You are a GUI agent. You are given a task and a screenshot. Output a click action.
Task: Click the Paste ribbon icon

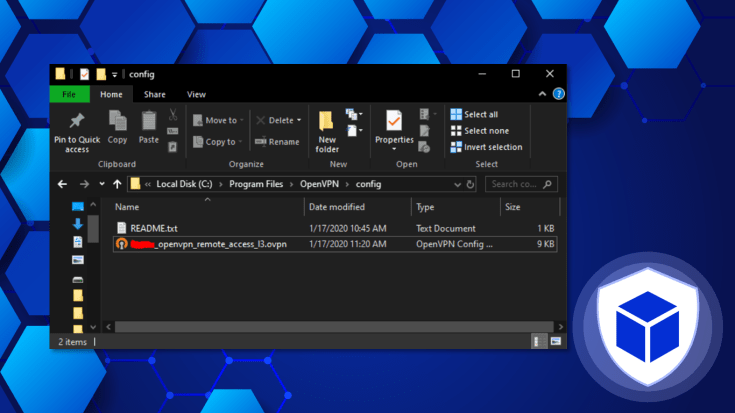149,121
